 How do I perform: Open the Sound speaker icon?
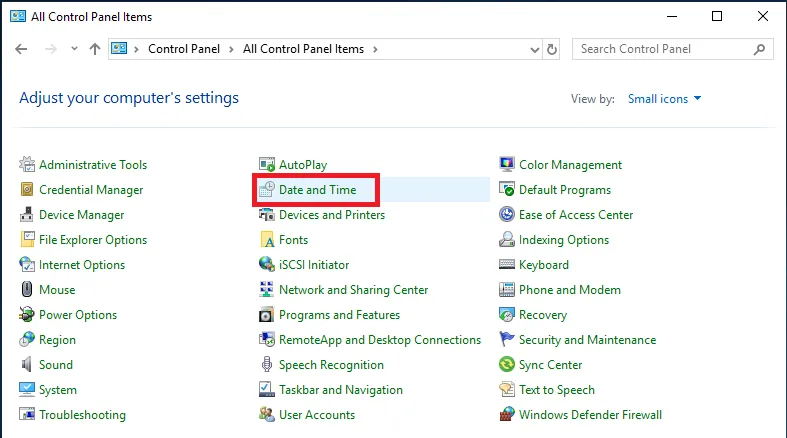pyautogui.click(x=27, y=365)
